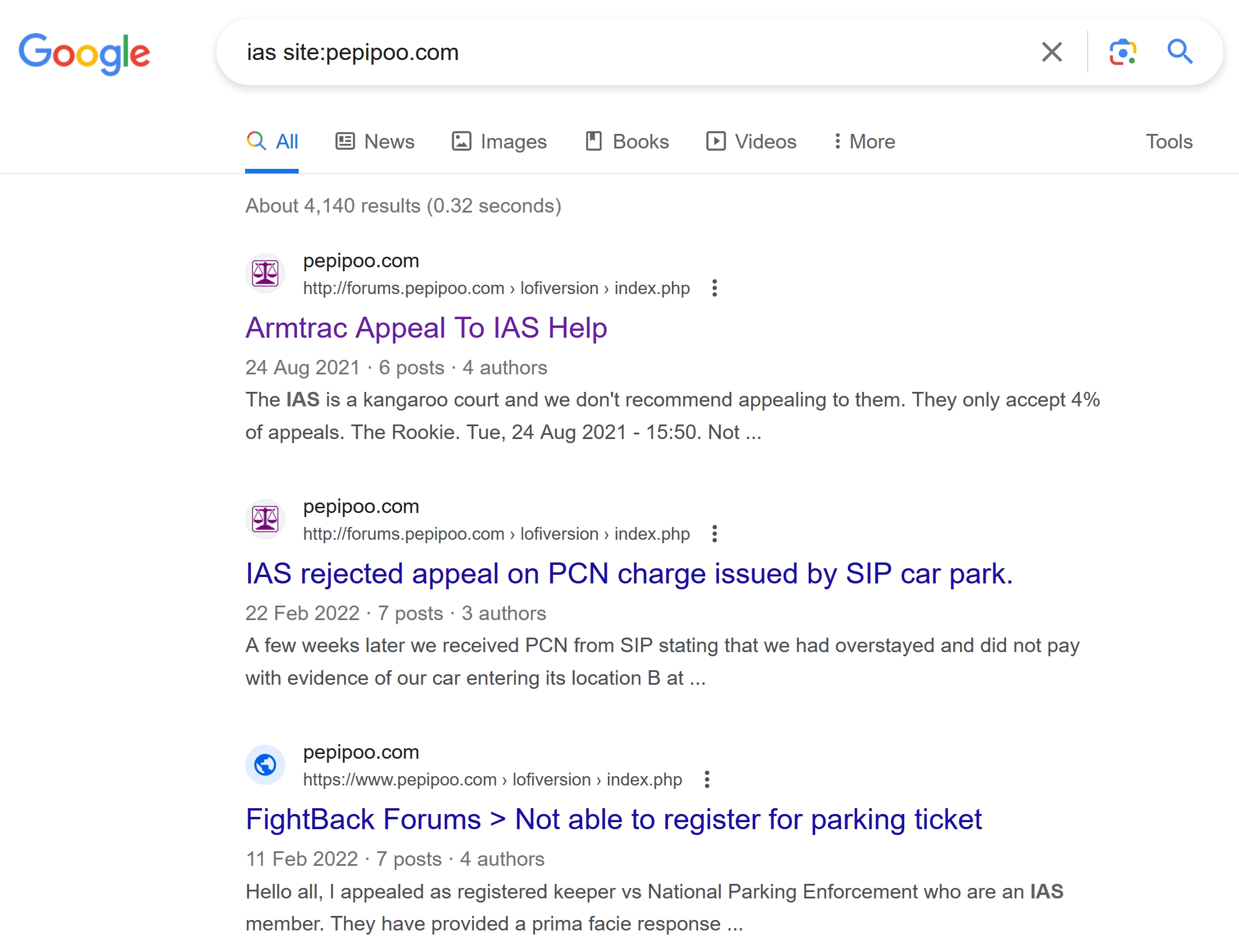Switch to the News tab
This screenshot has height=952, width=1239.
(x=375, y=141)
